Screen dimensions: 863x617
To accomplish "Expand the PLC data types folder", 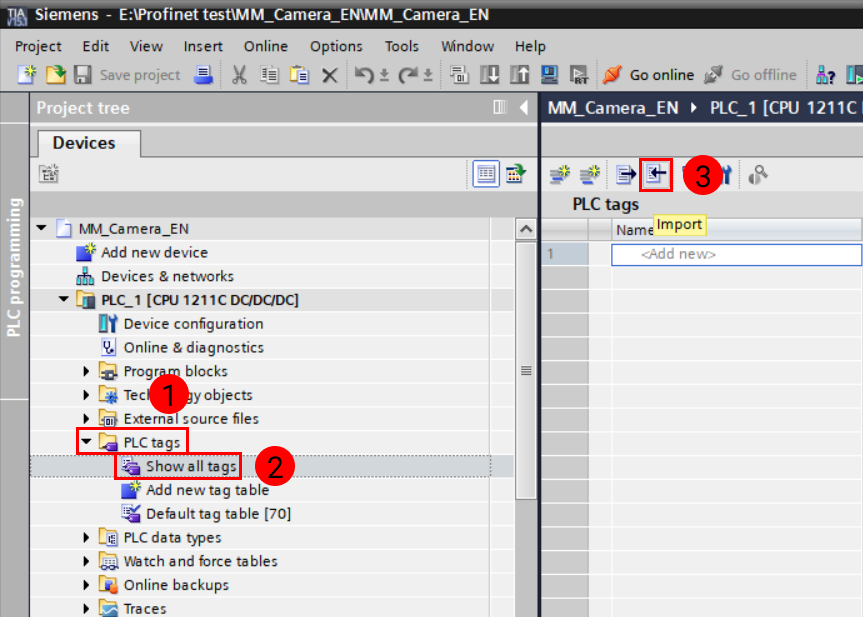I will pos(86,538).
